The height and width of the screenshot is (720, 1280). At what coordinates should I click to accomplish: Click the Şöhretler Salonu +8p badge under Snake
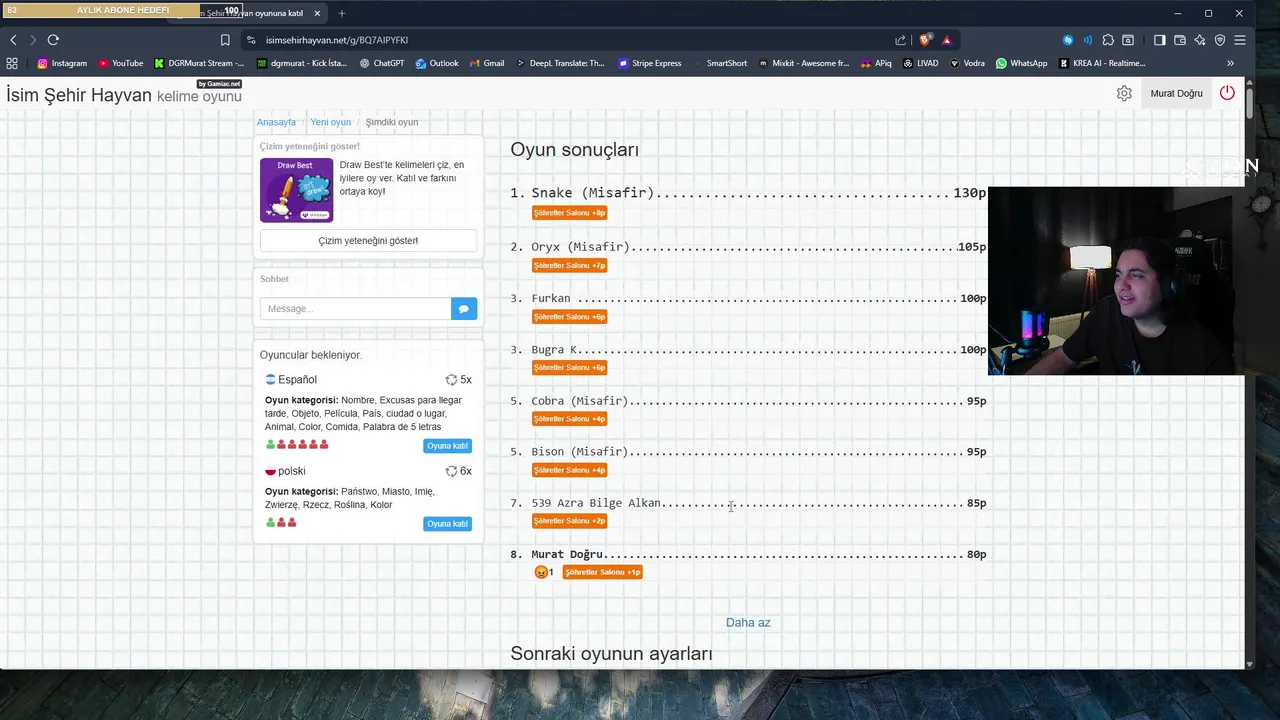click(x=569, y=213)
